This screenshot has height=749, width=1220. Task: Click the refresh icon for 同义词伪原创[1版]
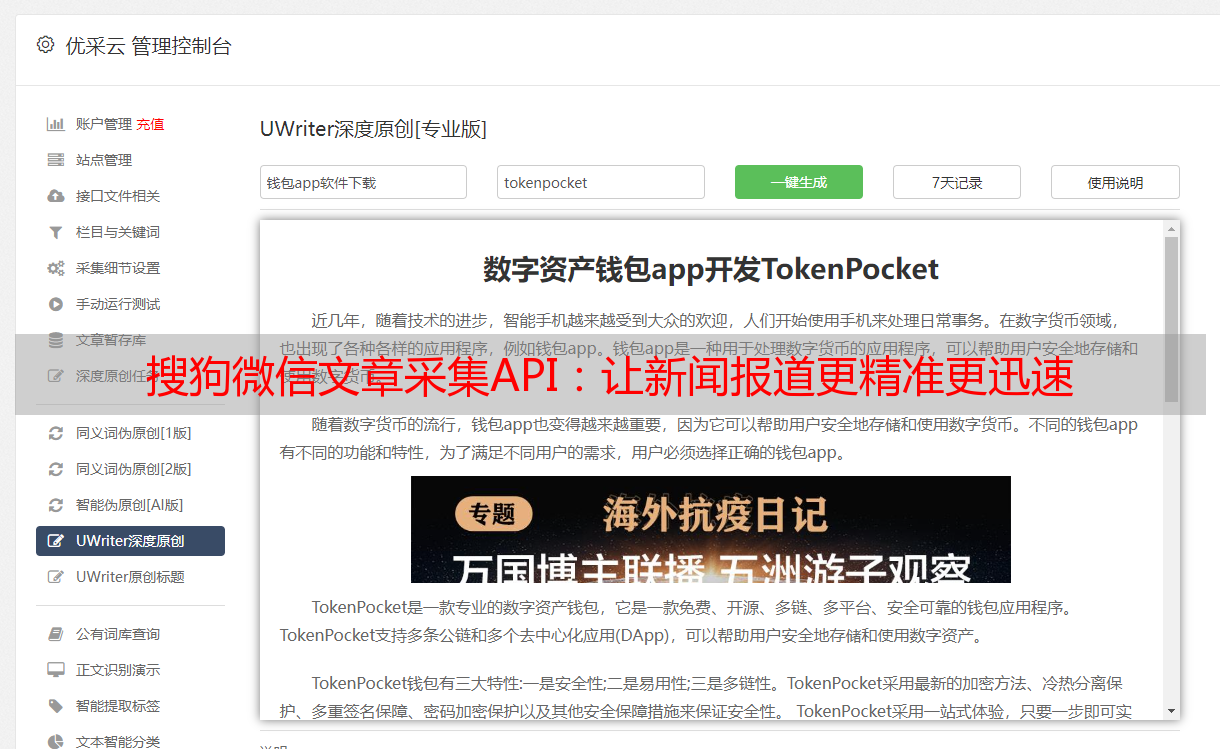tap(56, 433)
